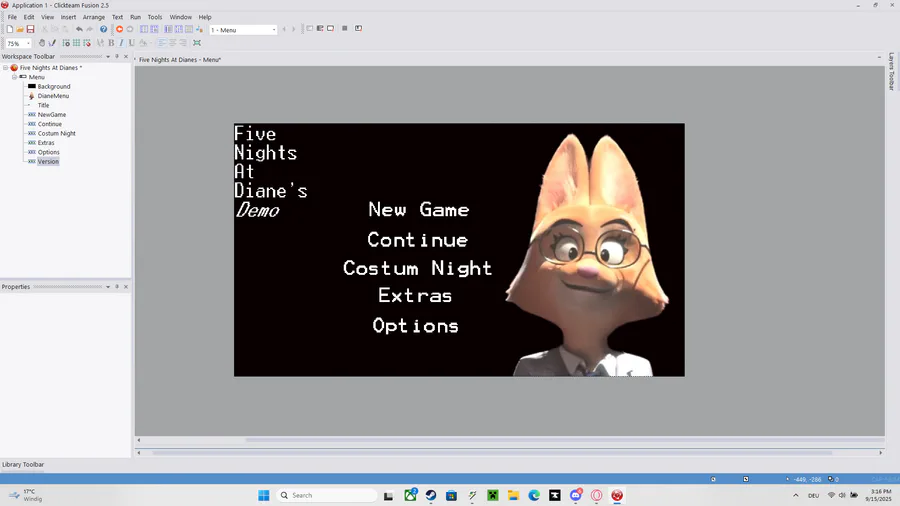
Task: Toggle bold text formatting
Action: [111, 43]
